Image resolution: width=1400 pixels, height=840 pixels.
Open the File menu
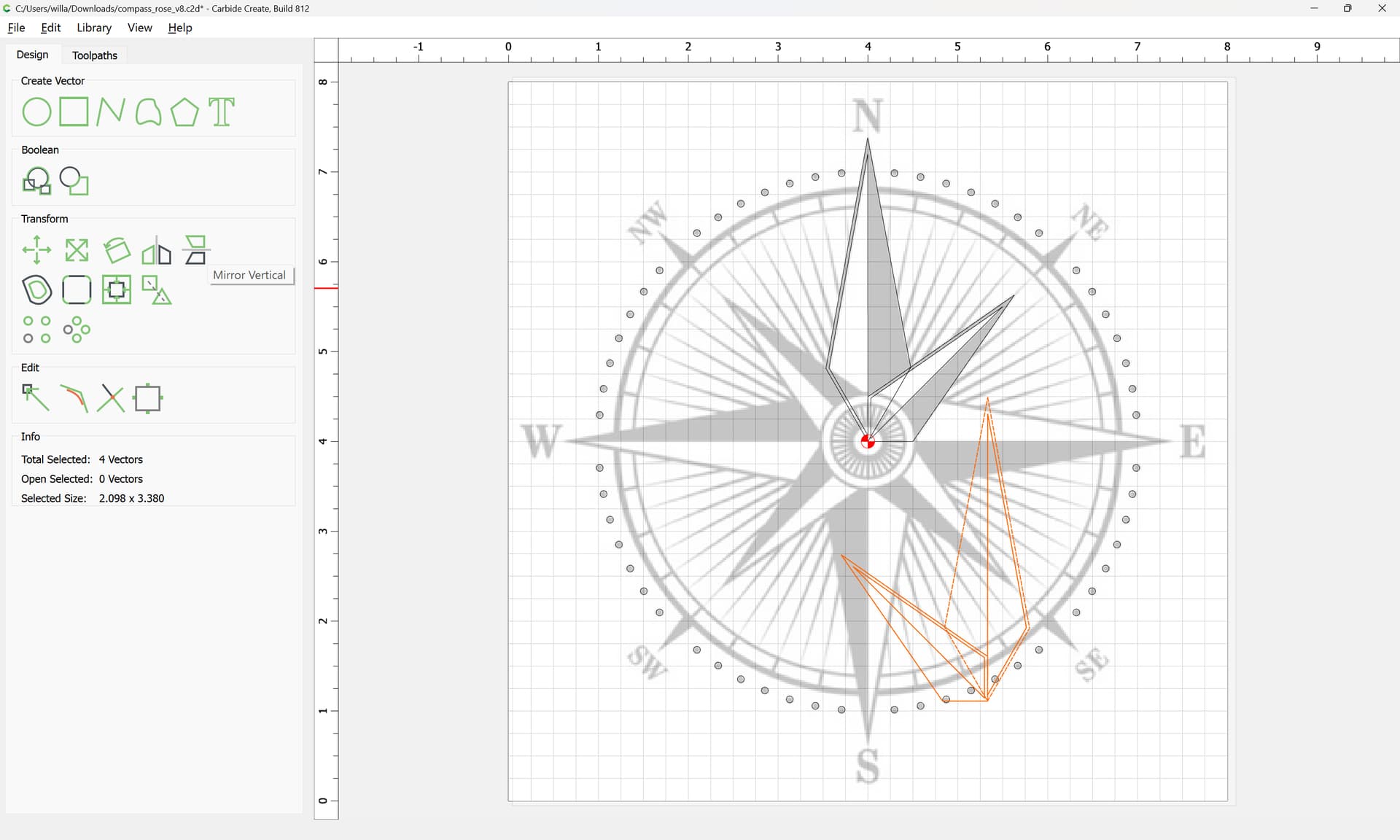pyautogui.click(x=16, y=28)
